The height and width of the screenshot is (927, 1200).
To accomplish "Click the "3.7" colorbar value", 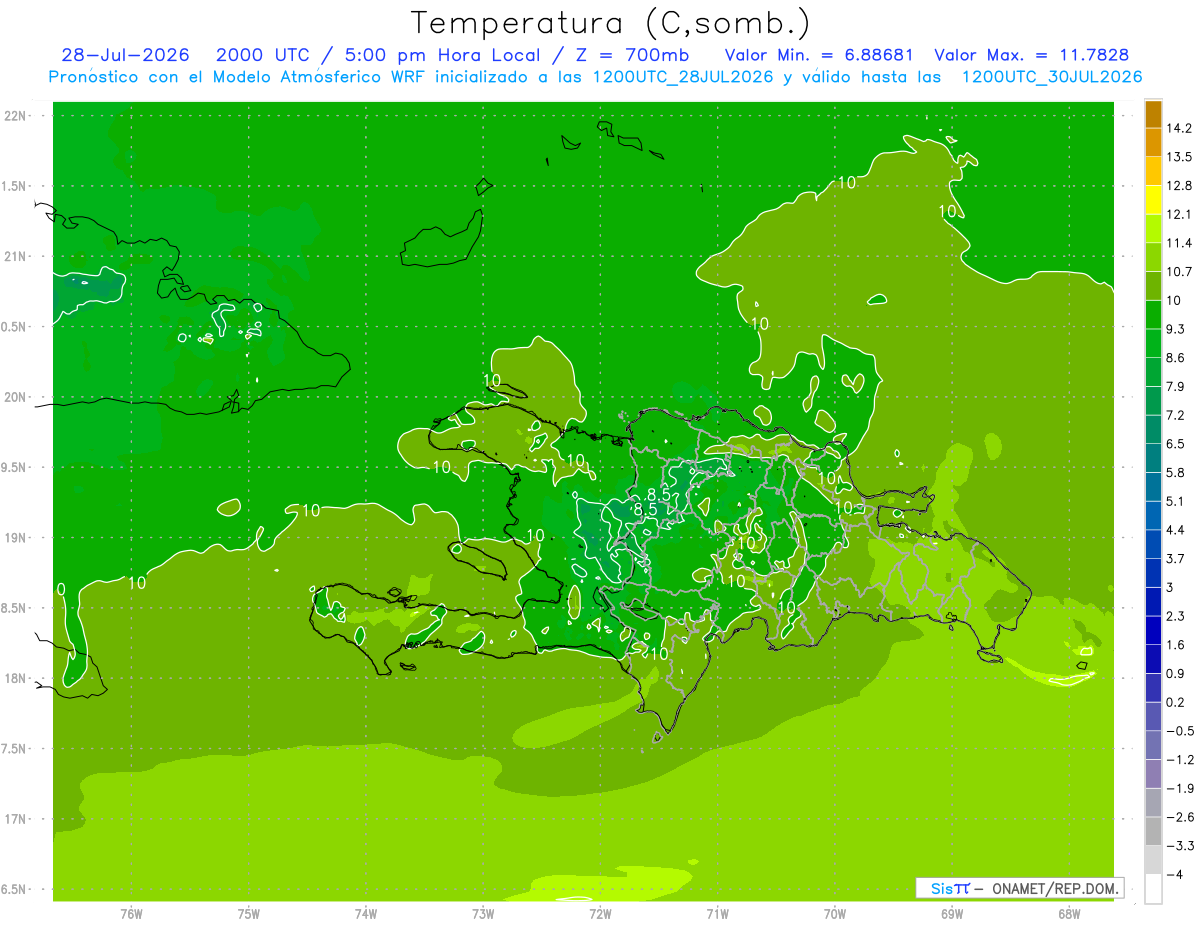I will coord(1176,558).
